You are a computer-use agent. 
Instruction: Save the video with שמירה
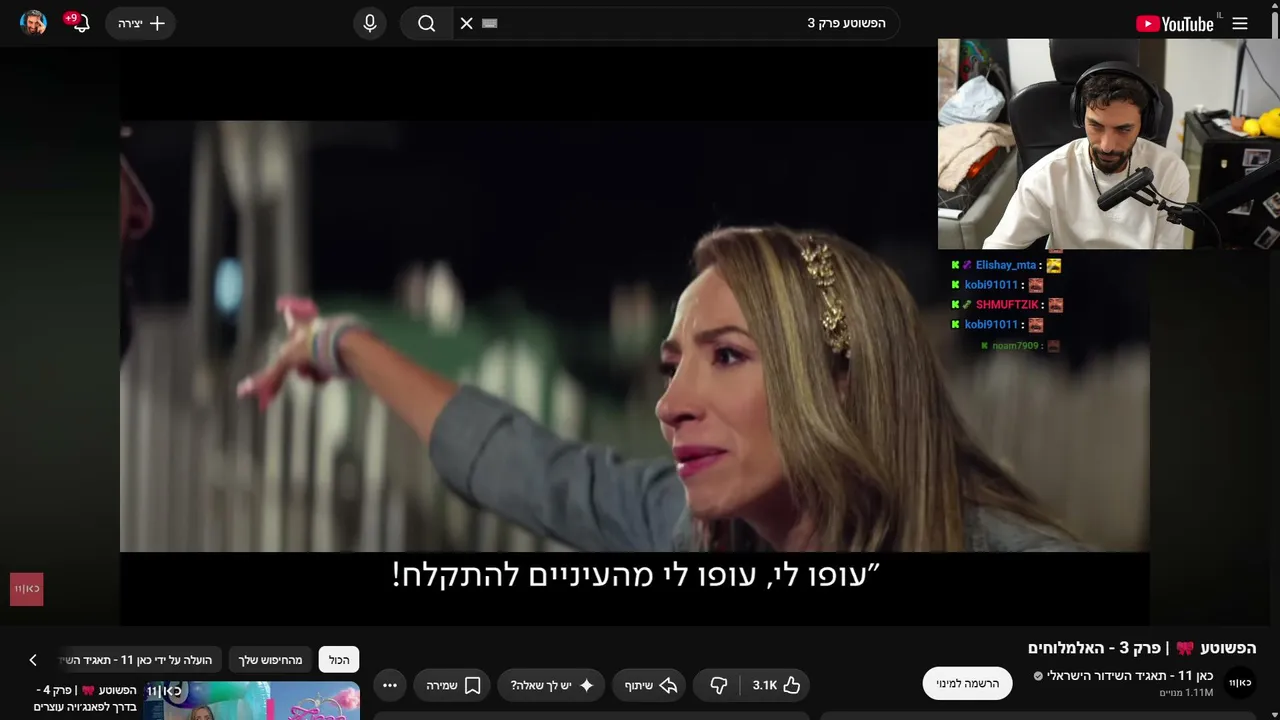point(454,685)
